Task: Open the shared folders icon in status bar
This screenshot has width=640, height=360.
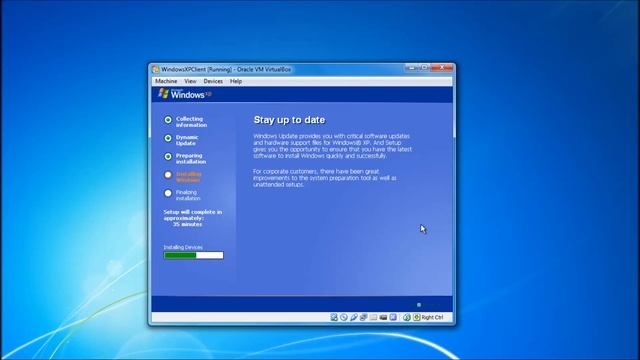Action: pos(373,317)
